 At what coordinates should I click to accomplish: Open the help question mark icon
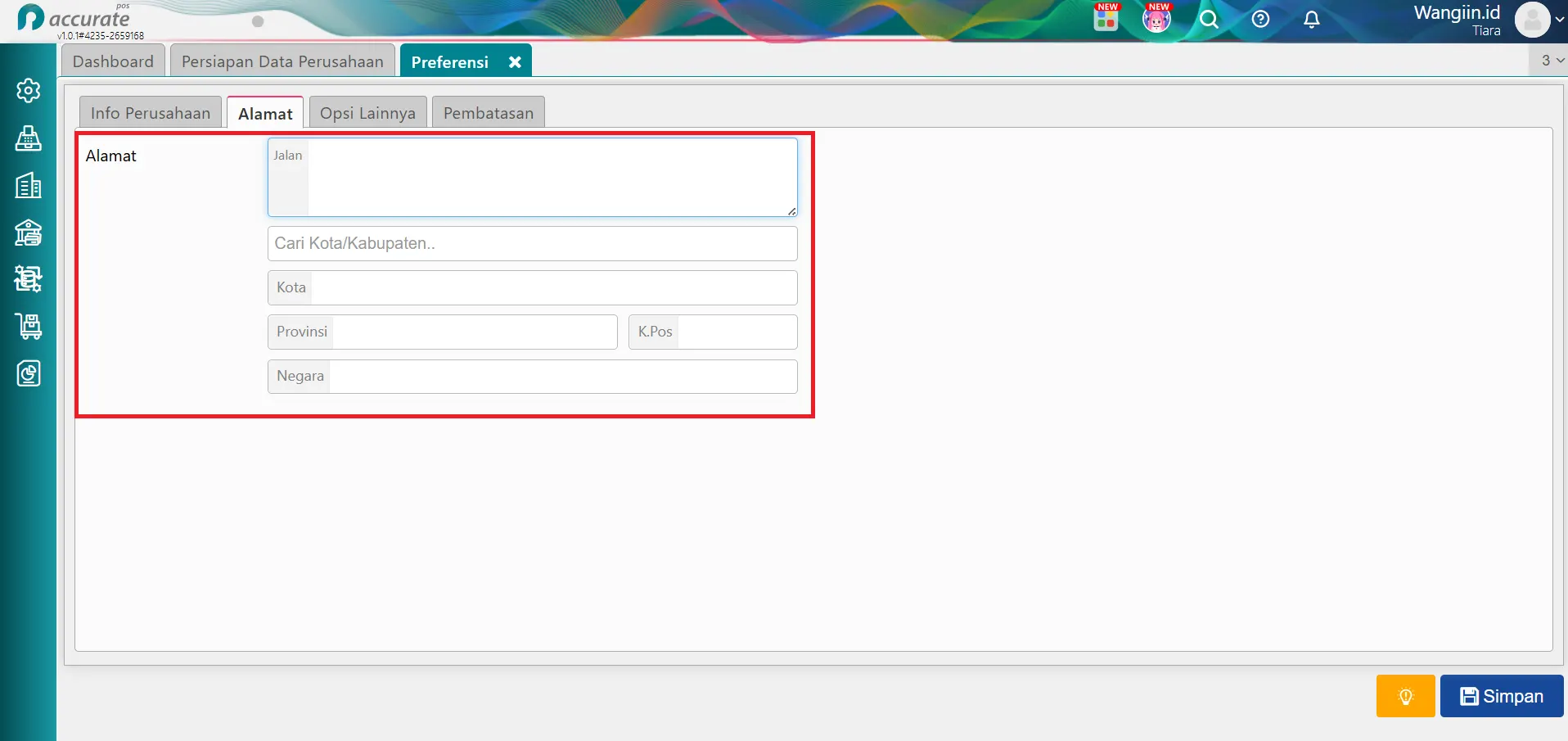point(1260,19)
